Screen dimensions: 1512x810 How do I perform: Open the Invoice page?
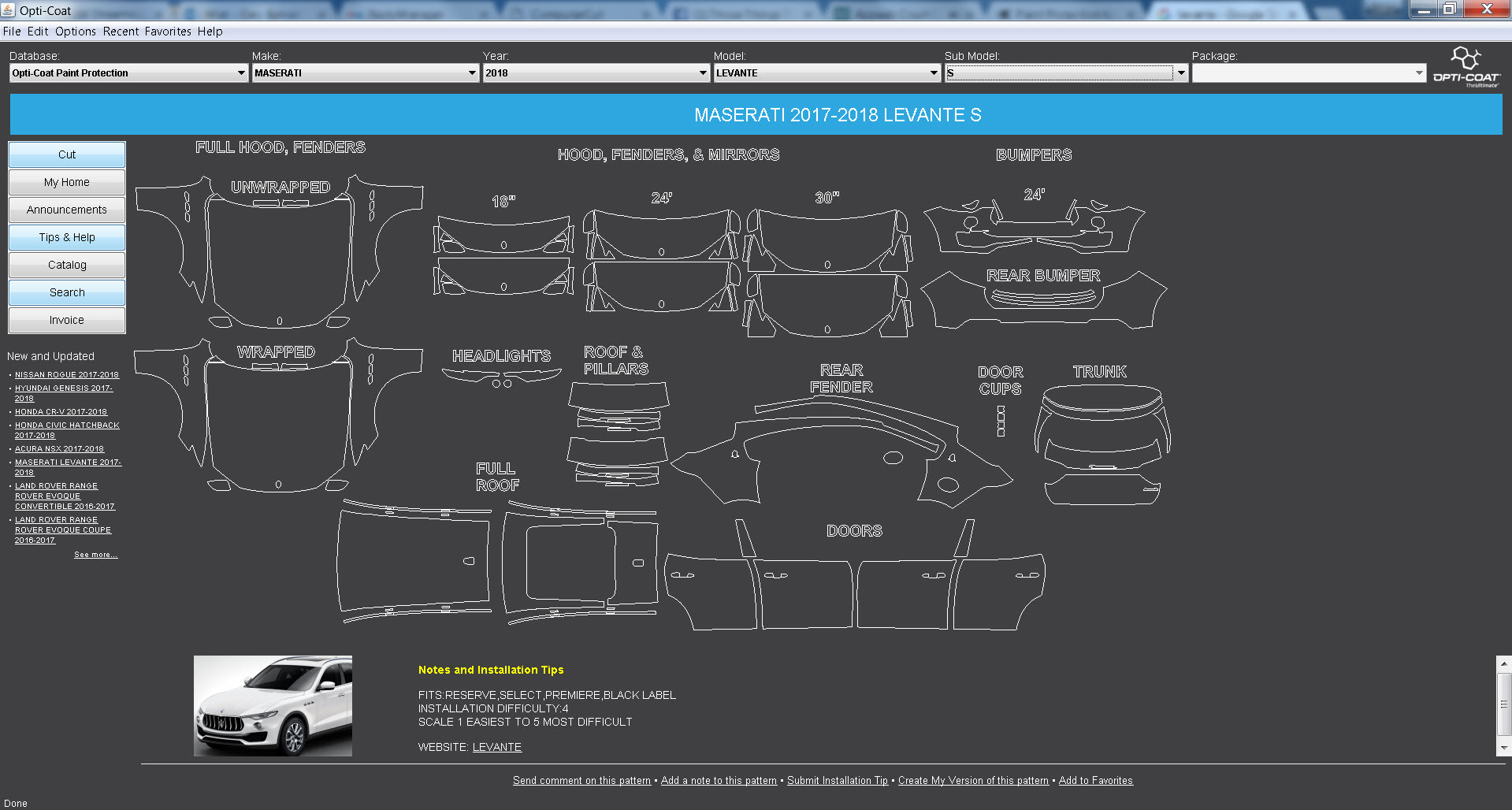[67, 320]
